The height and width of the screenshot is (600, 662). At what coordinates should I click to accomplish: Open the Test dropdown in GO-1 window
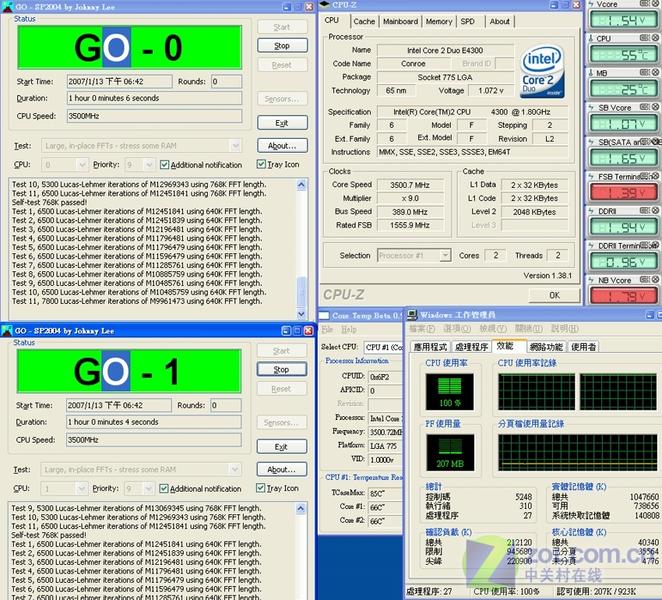pos(234,470)
